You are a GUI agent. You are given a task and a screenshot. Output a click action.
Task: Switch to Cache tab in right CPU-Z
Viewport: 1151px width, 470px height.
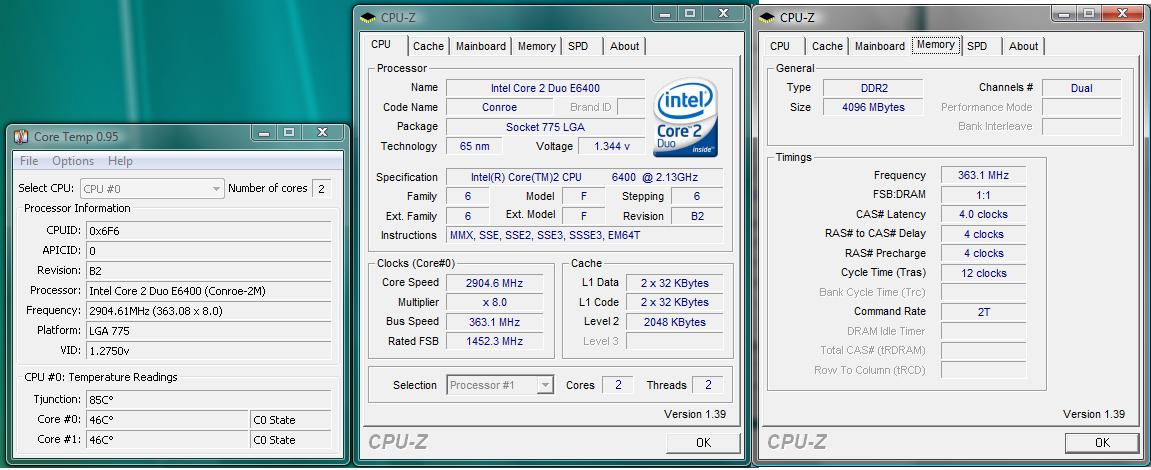[827, 46]
